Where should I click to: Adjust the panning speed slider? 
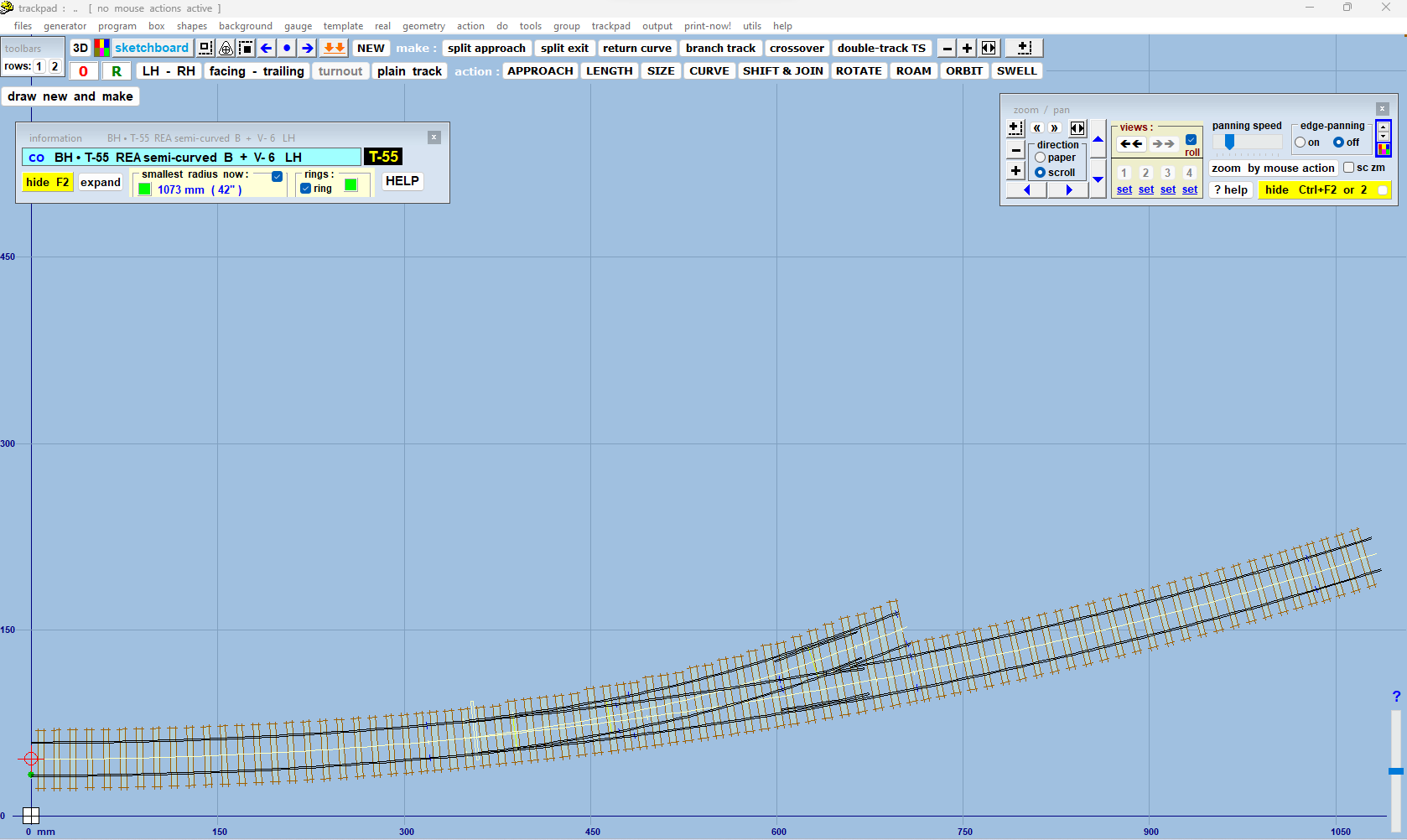[1247, 143]
